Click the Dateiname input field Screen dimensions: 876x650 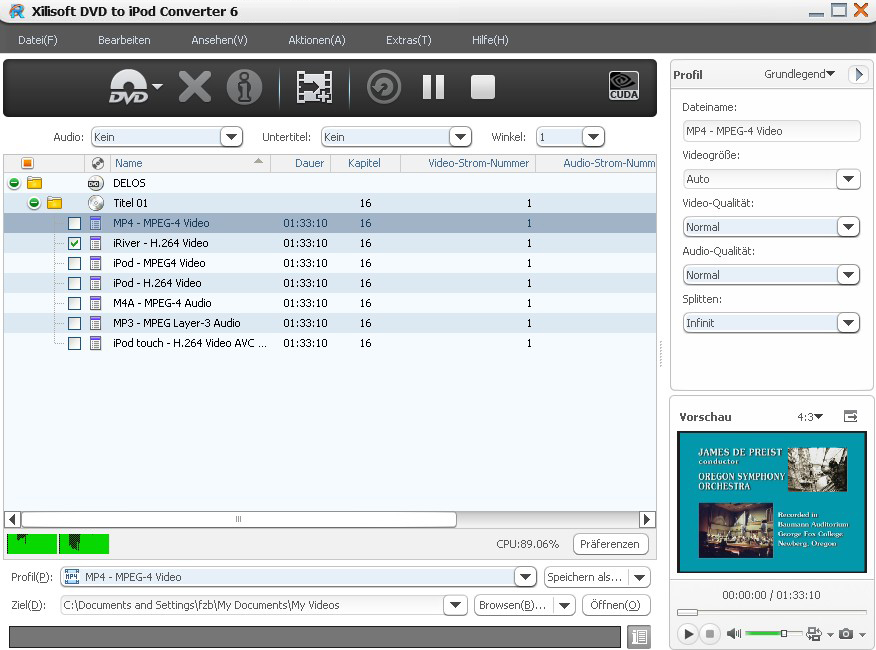772,131
